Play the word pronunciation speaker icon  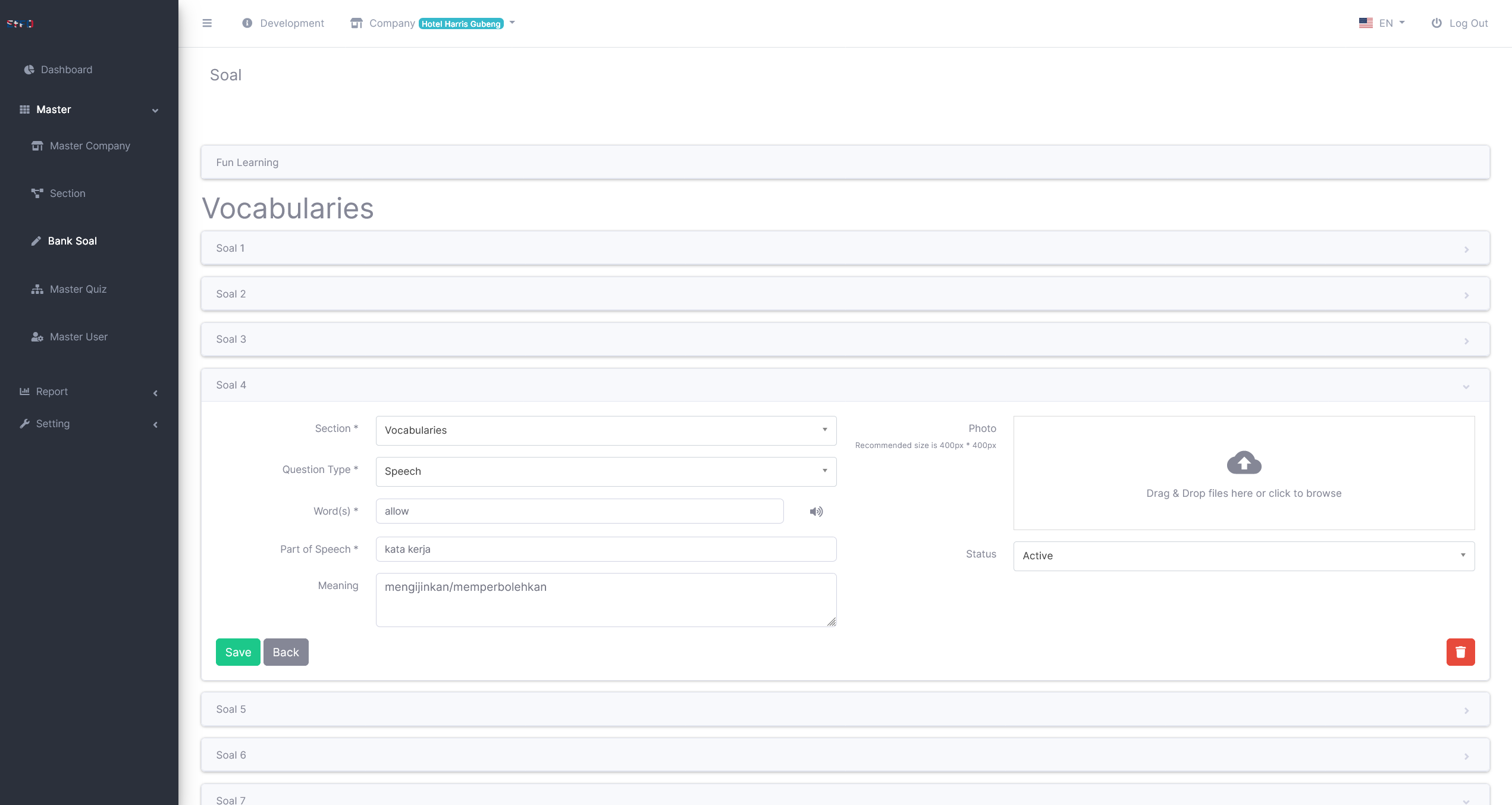816,512
